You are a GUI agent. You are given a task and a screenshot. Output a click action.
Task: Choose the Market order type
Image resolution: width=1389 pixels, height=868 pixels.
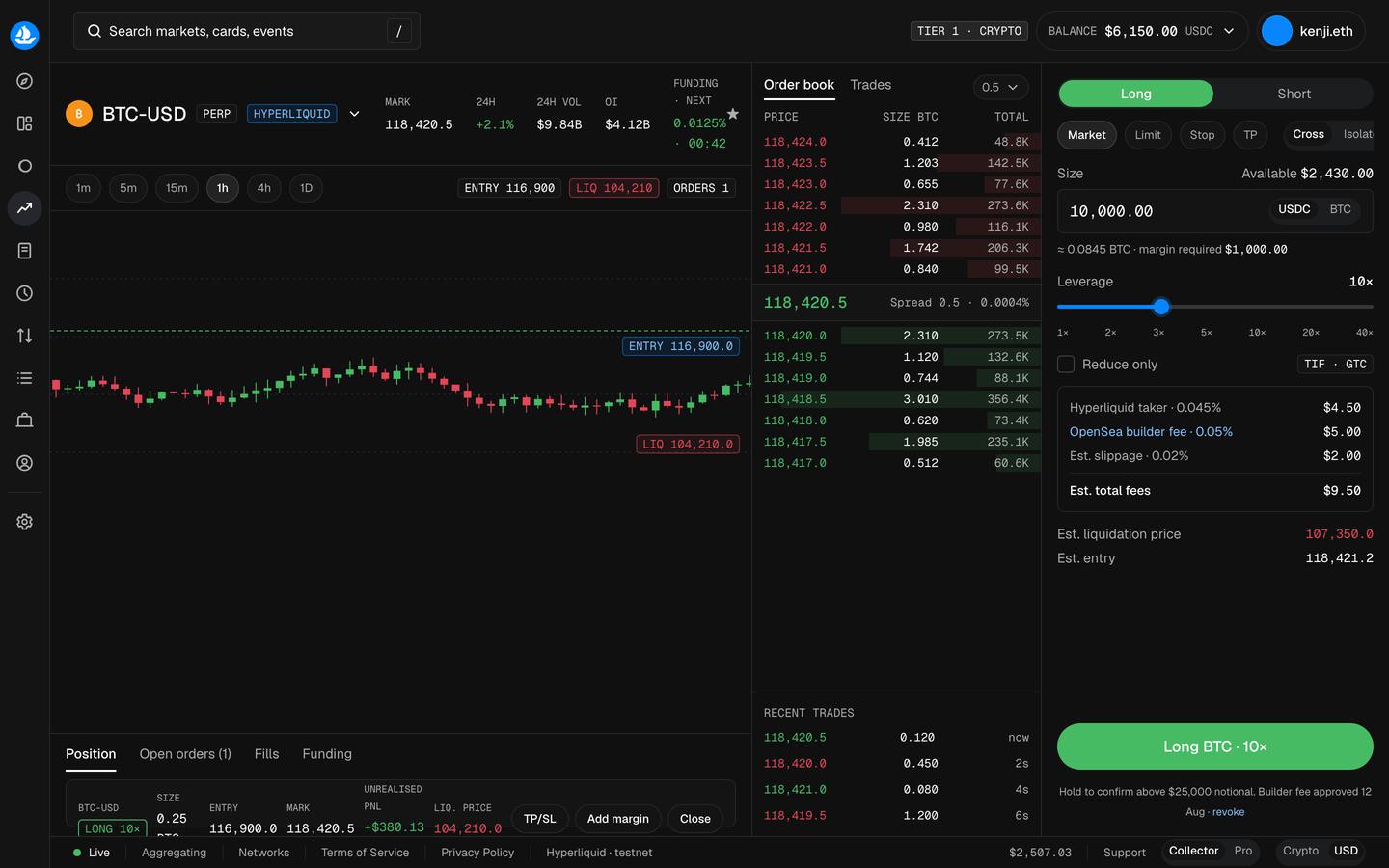pos(1087,135)
